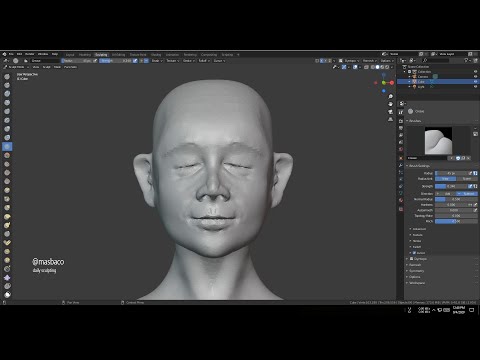Toggle X axis symmetry in header

coord(321,61)
